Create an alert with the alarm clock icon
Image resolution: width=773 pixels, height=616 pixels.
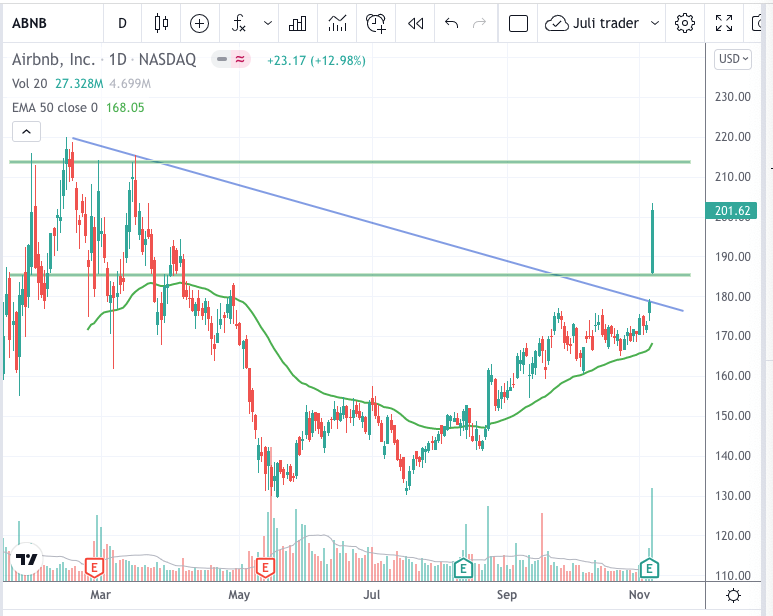click(376, 23)
